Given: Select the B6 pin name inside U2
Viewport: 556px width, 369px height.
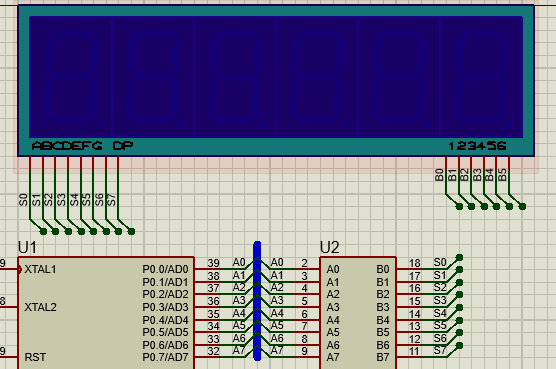Looking at the screenshot, I should tap(383, 345).
